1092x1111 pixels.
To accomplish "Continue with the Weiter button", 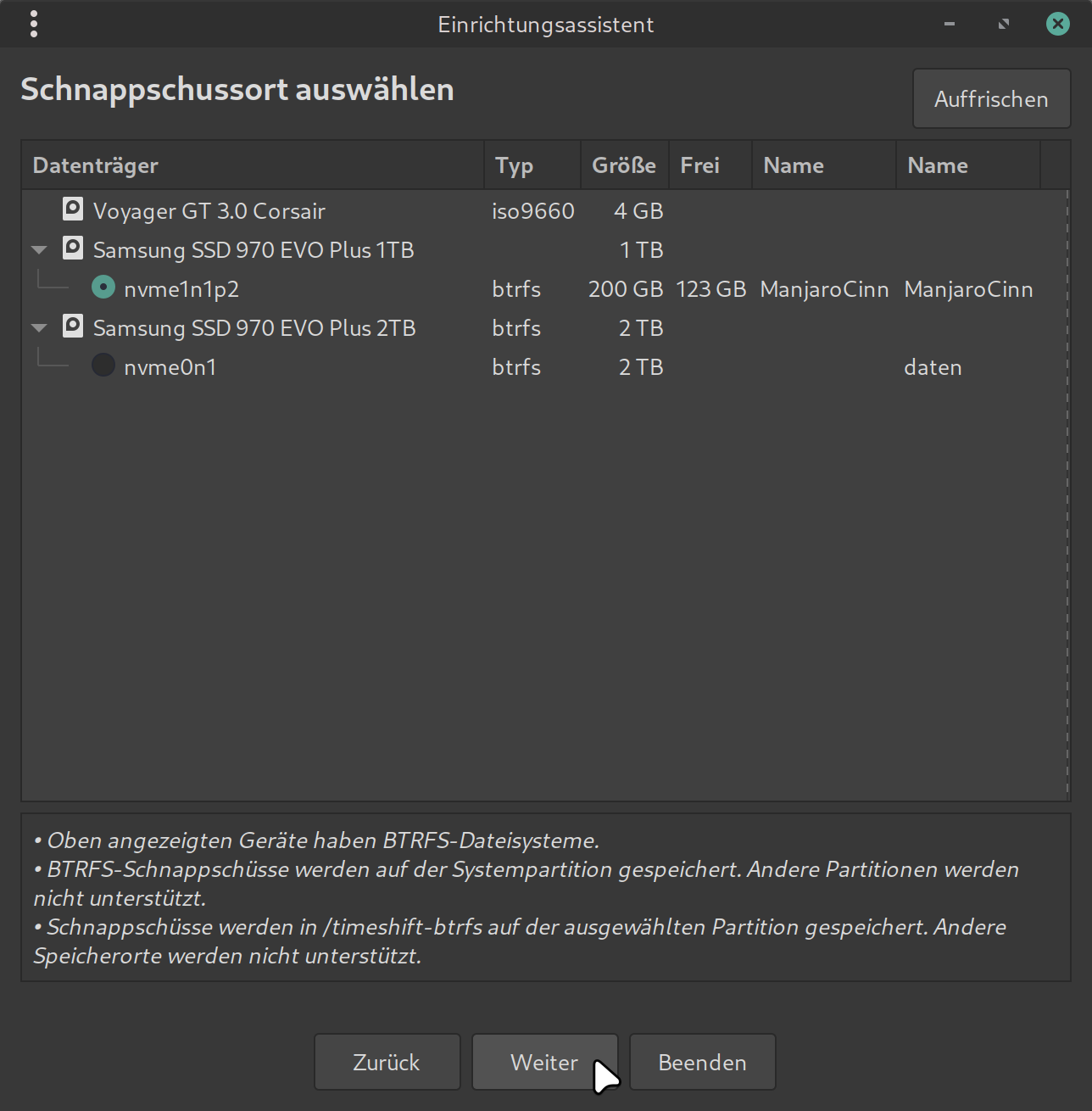I will coord(544,1062).
